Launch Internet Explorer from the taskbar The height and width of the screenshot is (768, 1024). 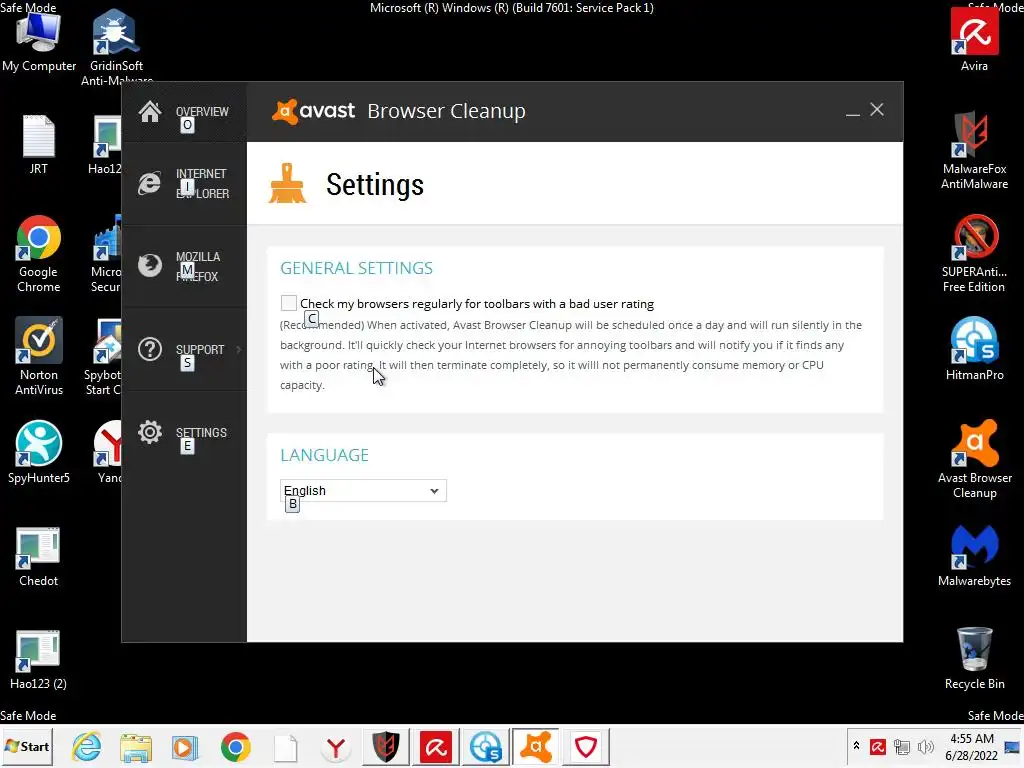86,746
